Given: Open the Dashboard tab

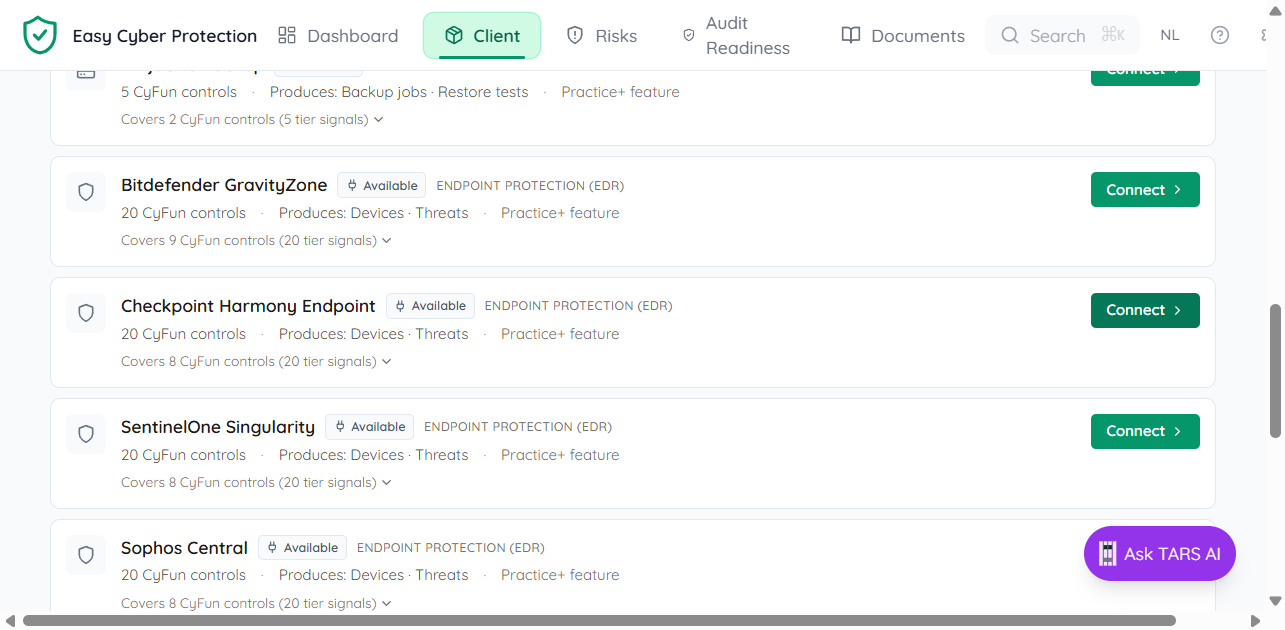Looking at the screenshot, I should [x=338, y=36].
